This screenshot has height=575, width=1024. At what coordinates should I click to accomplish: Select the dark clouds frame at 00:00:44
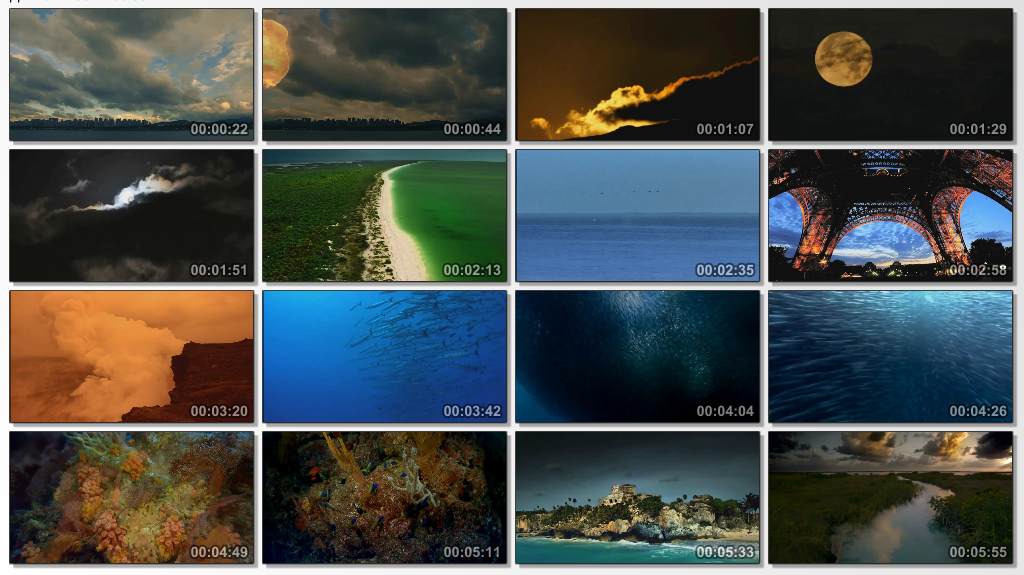pyautogui.click(x=385, y=74)
